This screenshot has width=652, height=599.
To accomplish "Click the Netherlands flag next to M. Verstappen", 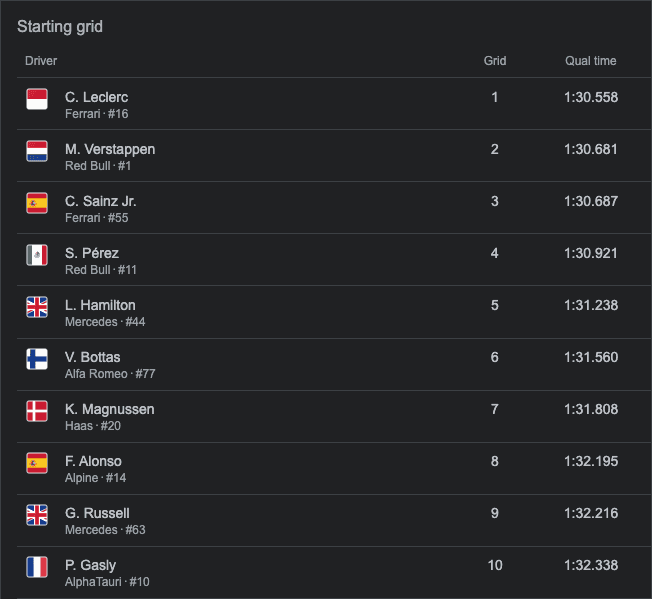I will point(37,151).
